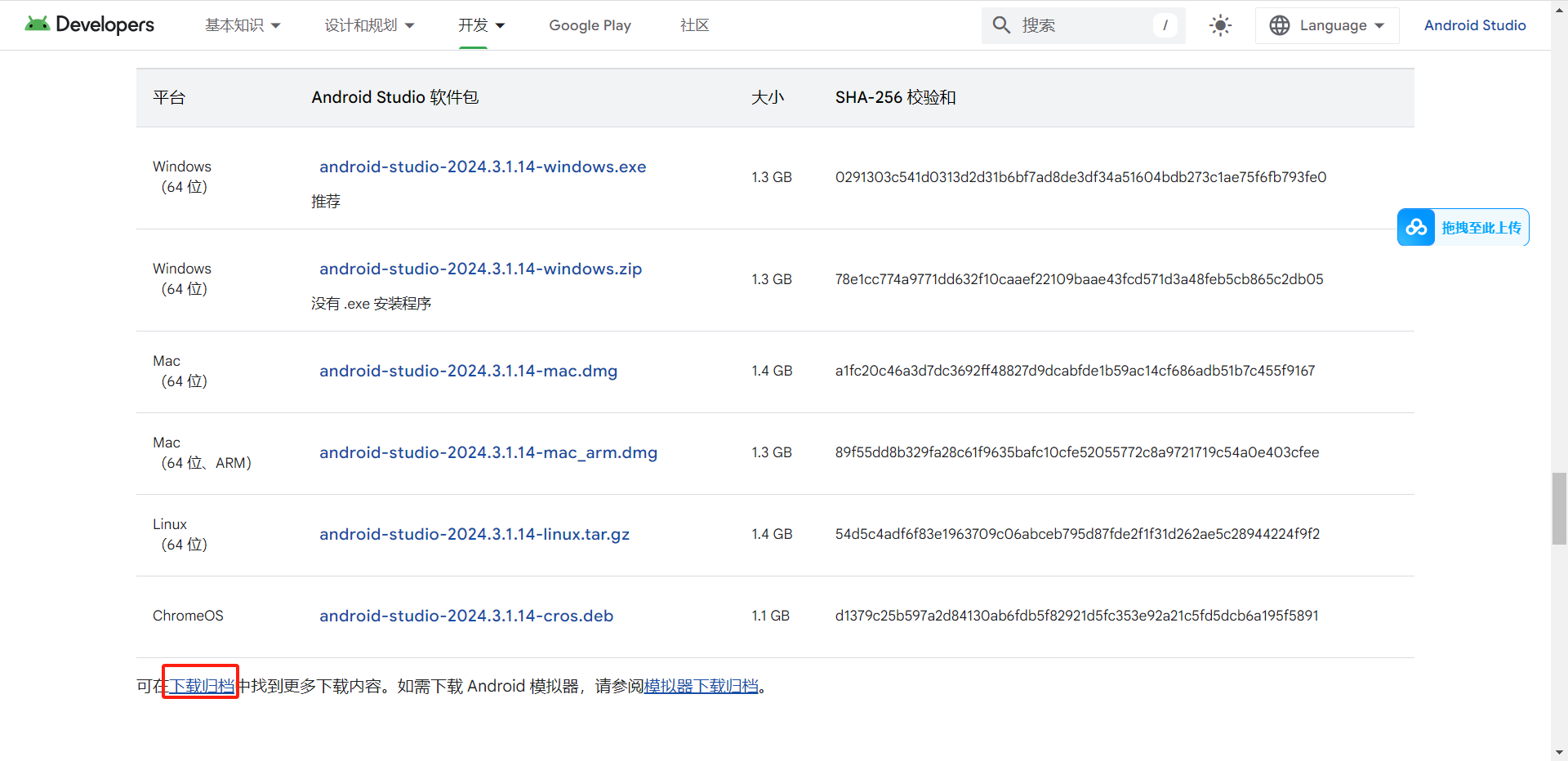Screen dimensions: 1568x761
Task: Click the ChromeOS platform cell
Action: [x=188, y=616]
